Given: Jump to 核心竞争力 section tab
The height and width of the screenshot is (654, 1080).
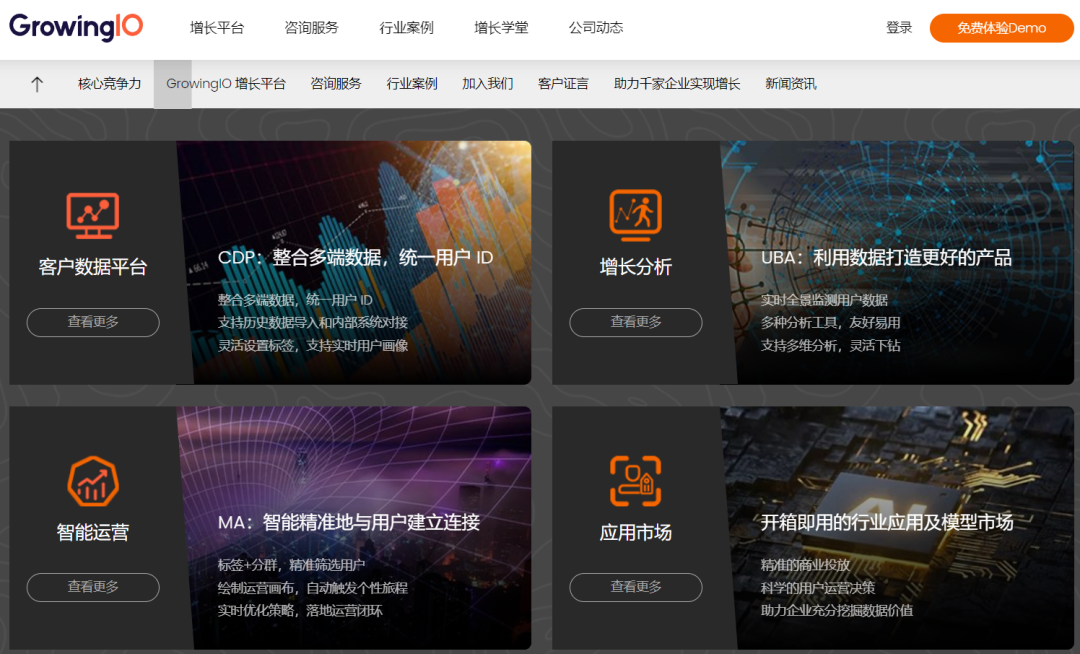Looking at the screenshot, I should (x=110, y=84).
